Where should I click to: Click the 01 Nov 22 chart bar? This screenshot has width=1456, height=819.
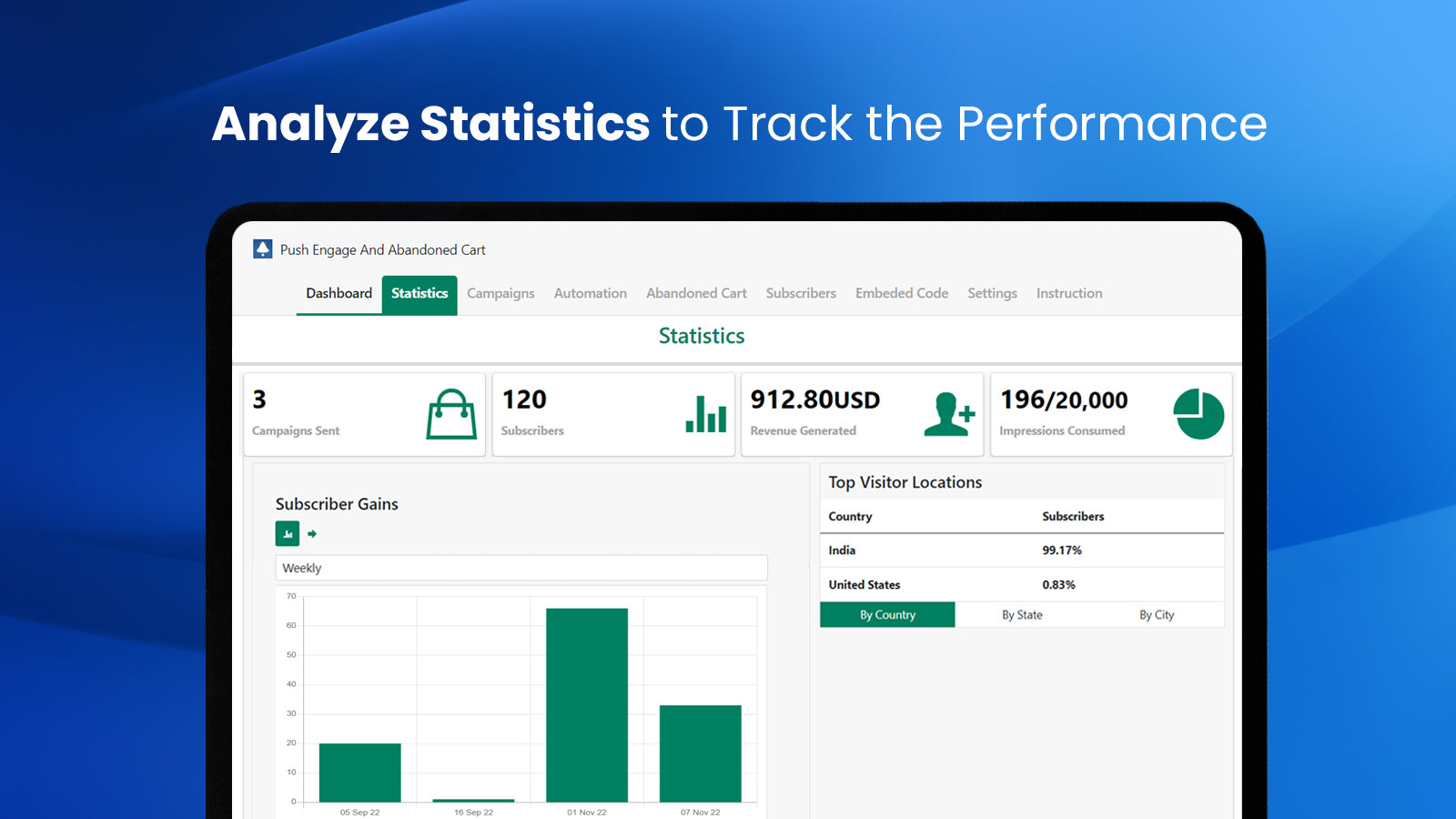tap(587, 705)
